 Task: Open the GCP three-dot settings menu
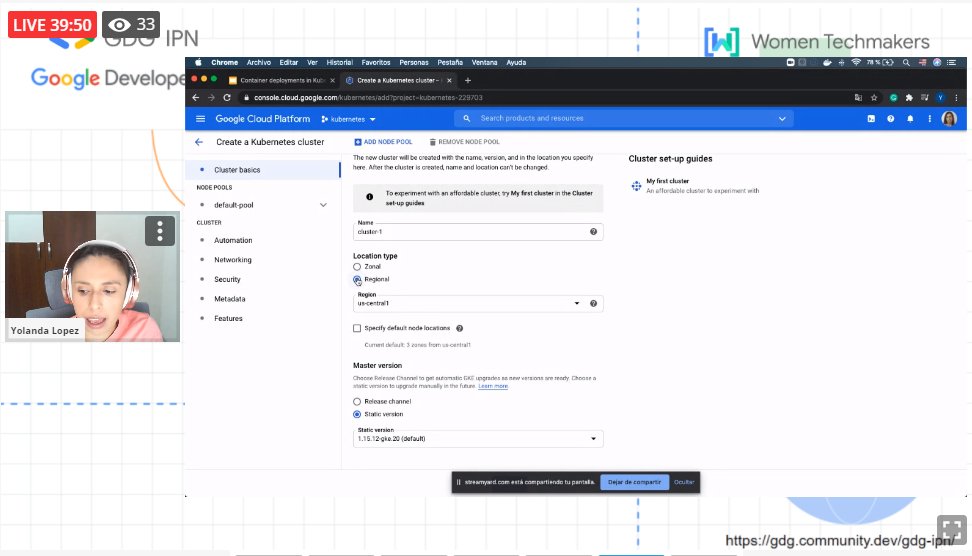click(929, 118)
